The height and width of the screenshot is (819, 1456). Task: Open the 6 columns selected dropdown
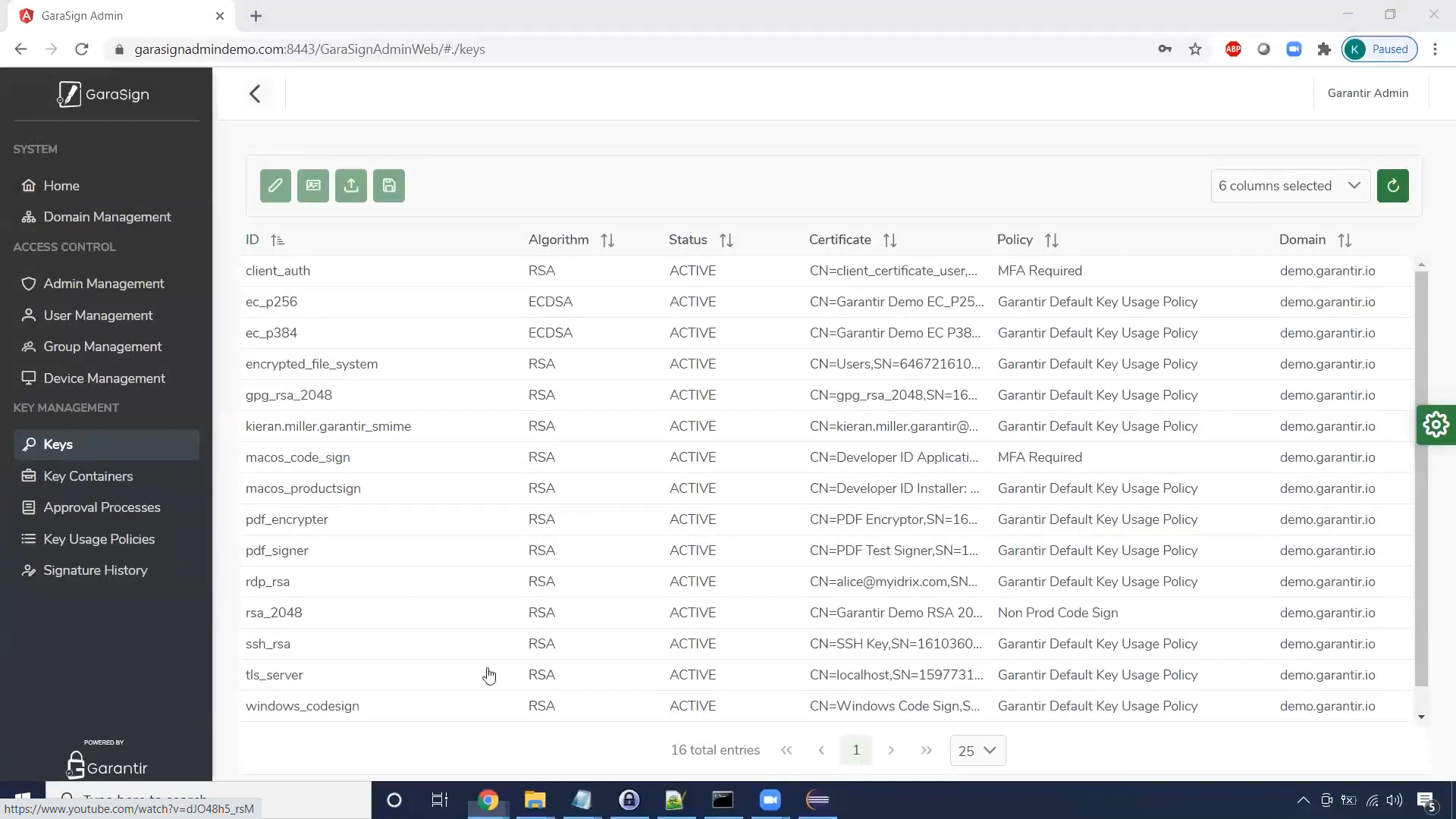pos(1291,186)
